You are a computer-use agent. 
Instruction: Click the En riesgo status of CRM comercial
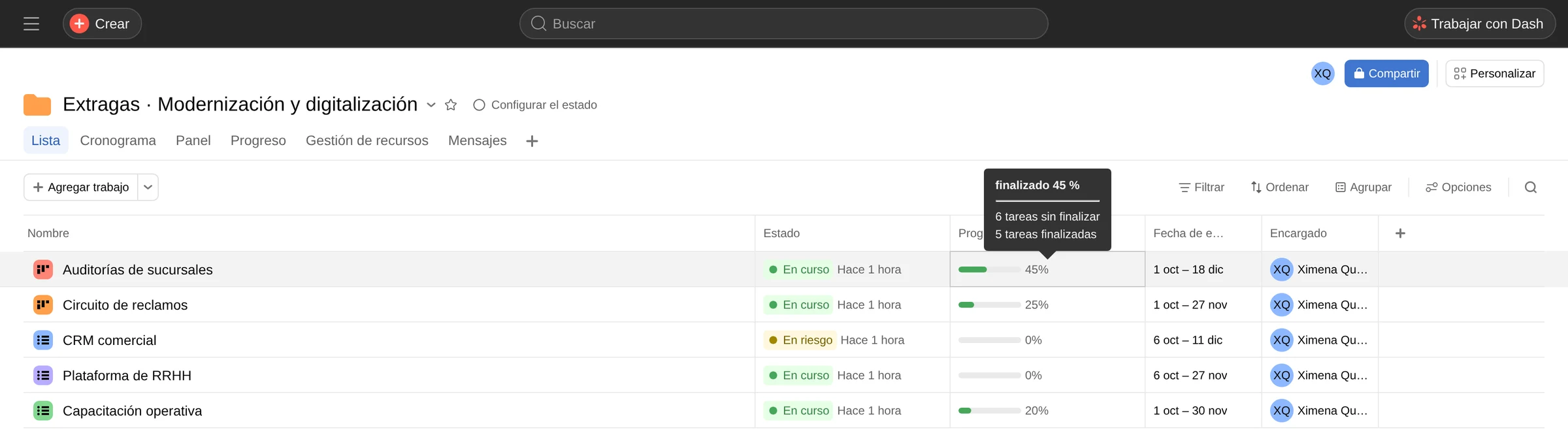click(800, 340)
